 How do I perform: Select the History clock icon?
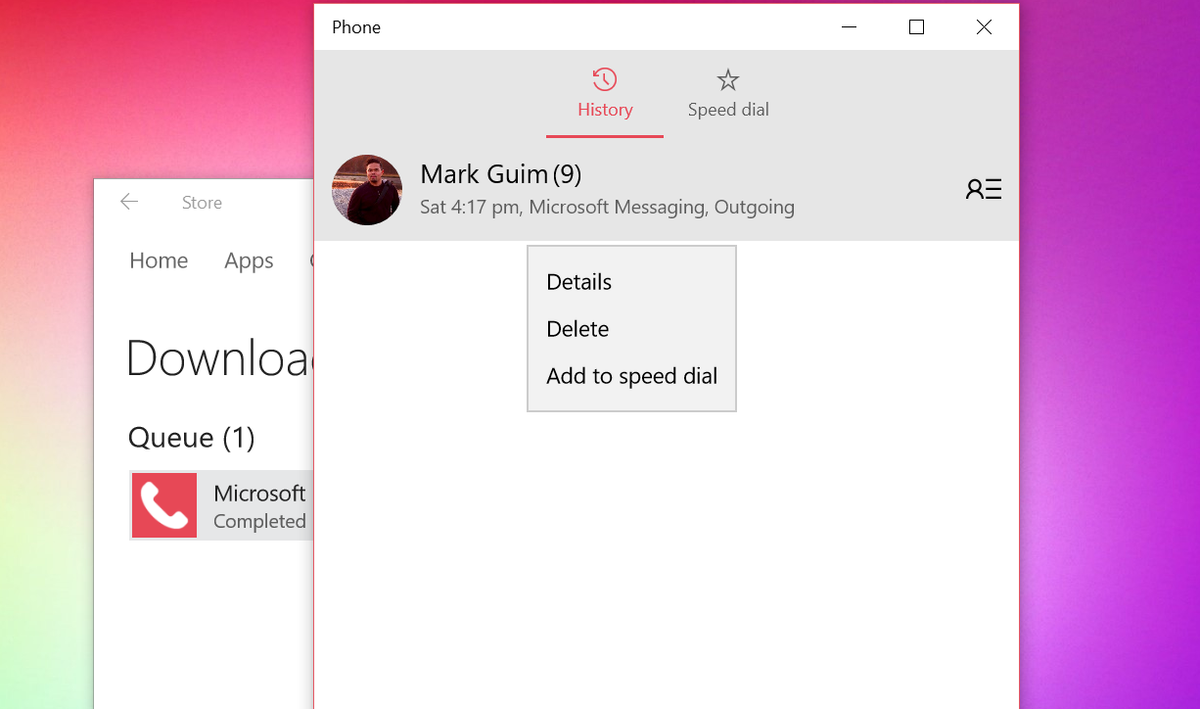604,78
